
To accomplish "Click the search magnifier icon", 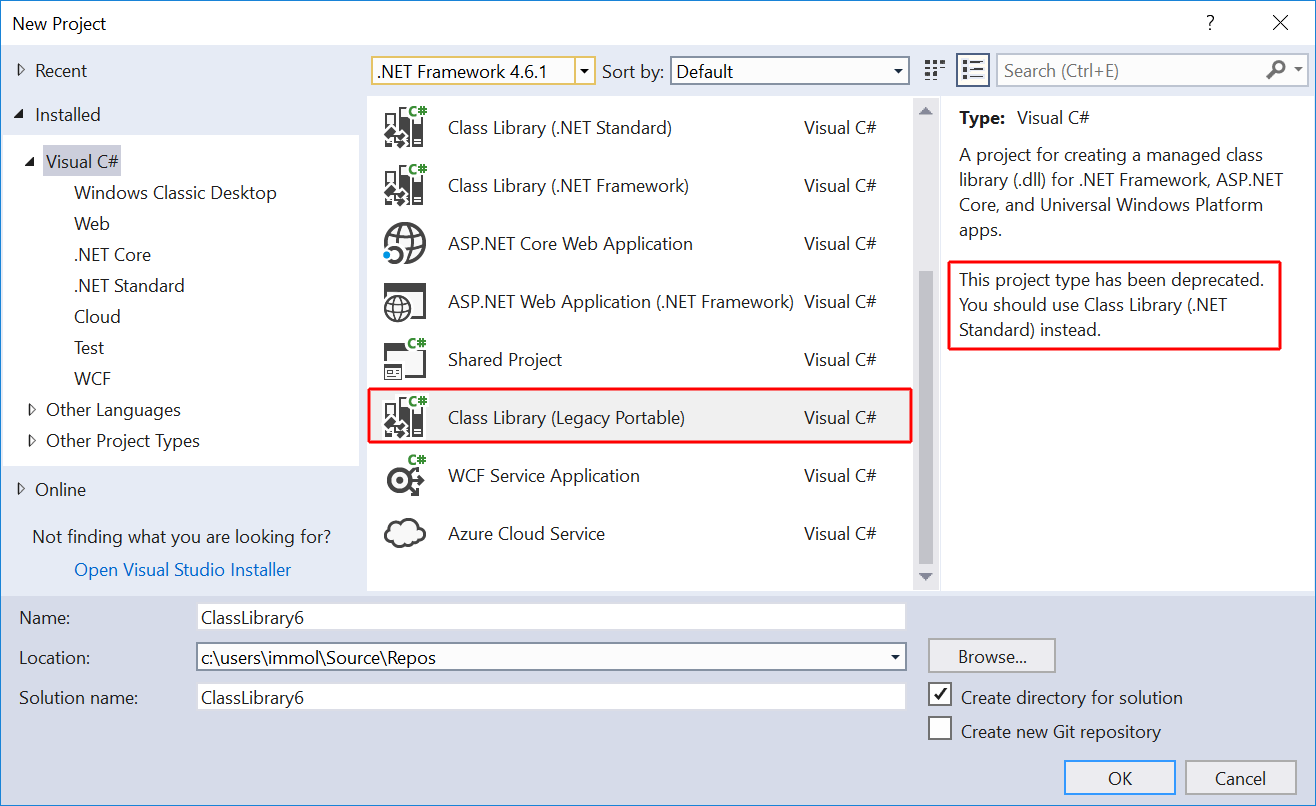I will click(x=1276, y=70).
